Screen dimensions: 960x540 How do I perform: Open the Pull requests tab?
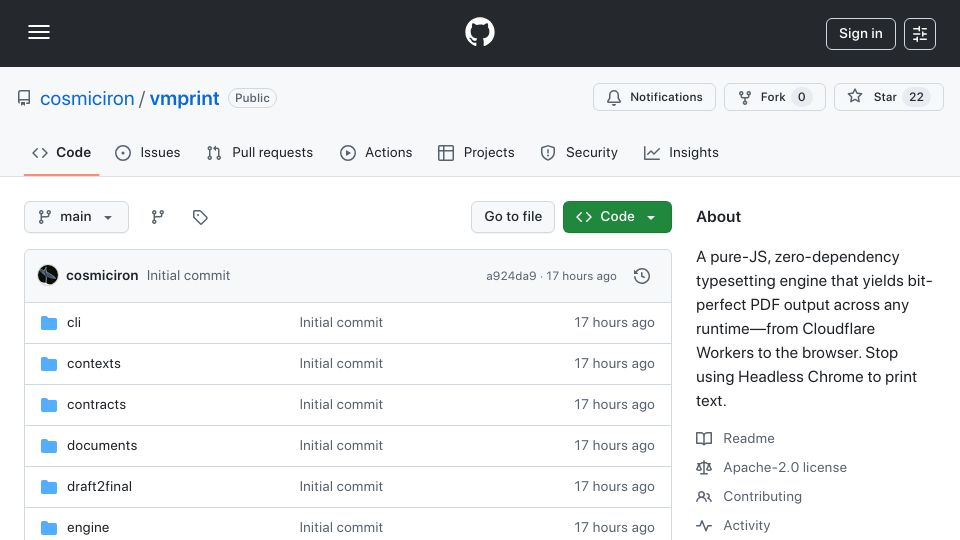pyautogui.click(x=260, y=152)
